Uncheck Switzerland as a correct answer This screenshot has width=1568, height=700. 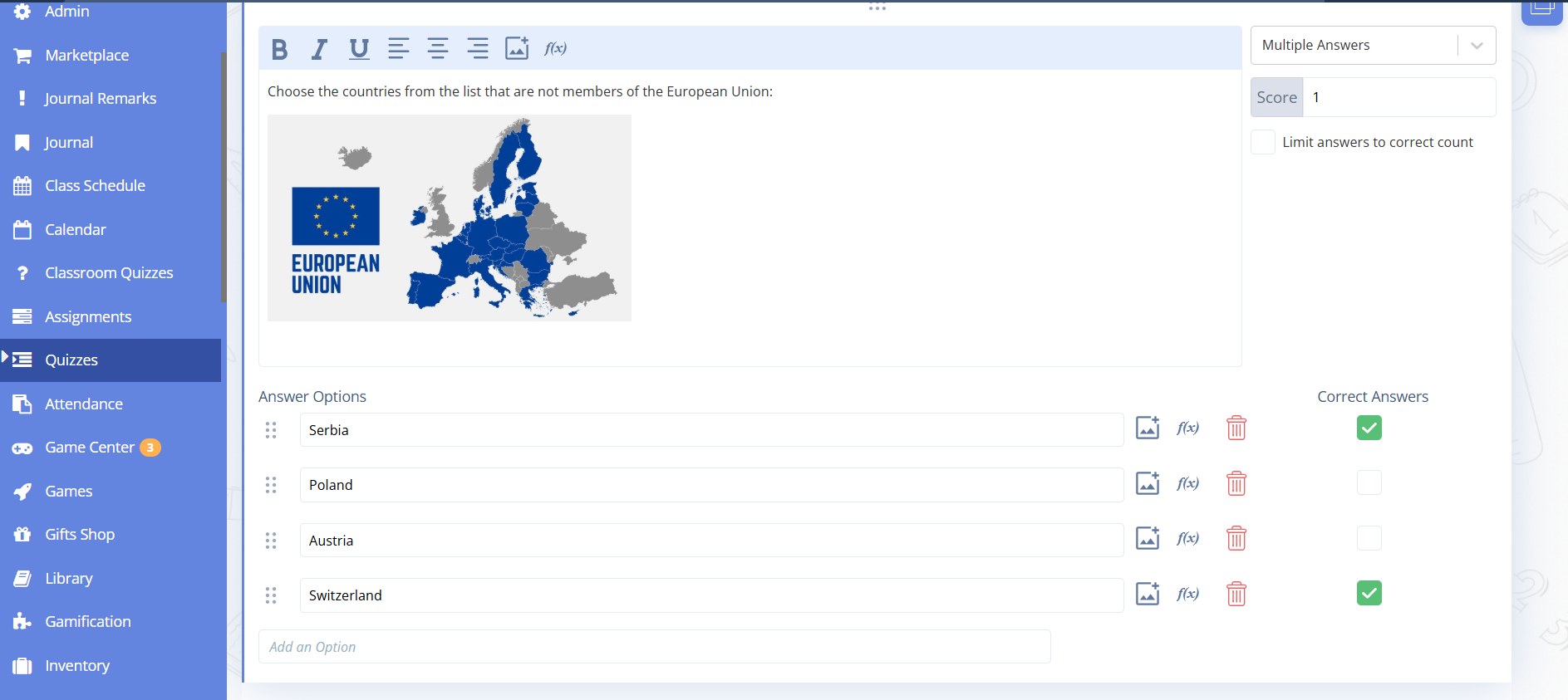[x=1369, y=593]
